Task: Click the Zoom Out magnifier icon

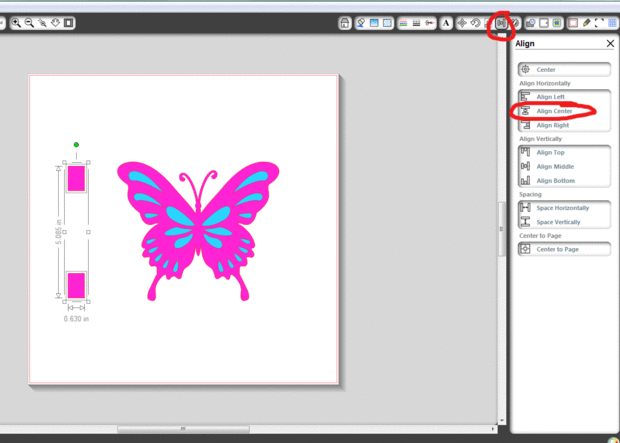Action: [x=29, y=23]
